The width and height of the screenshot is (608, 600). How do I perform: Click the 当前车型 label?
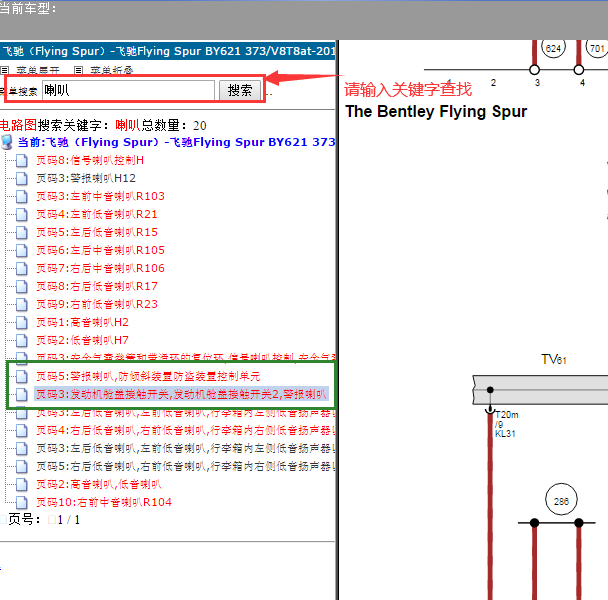(28, 9)
